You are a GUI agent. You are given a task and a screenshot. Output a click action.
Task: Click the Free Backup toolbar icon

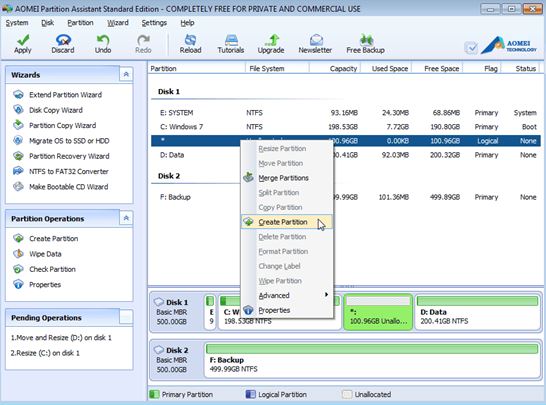[x=366, y=40]
